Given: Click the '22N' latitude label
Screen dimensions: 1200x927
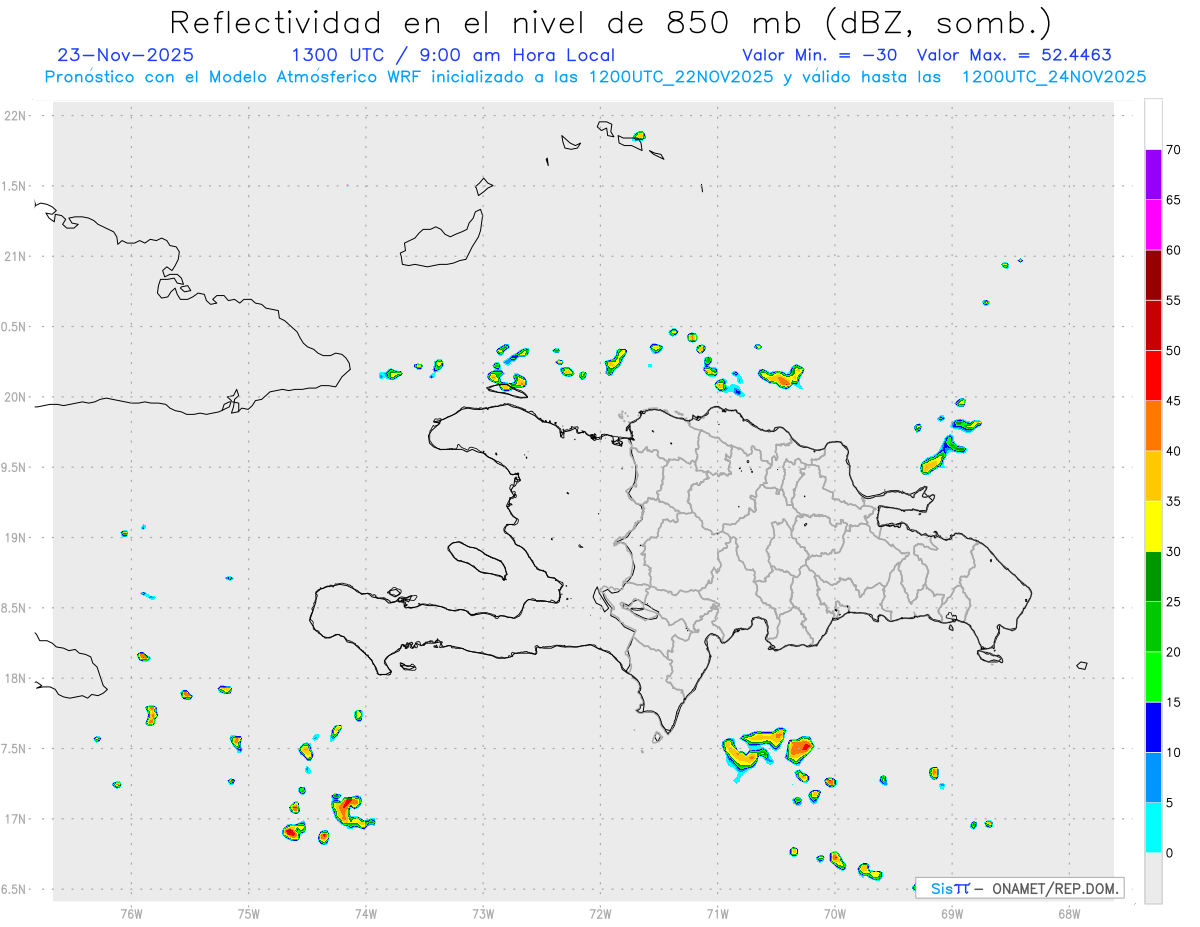Looking at the screenshot, I should (15, 115).
